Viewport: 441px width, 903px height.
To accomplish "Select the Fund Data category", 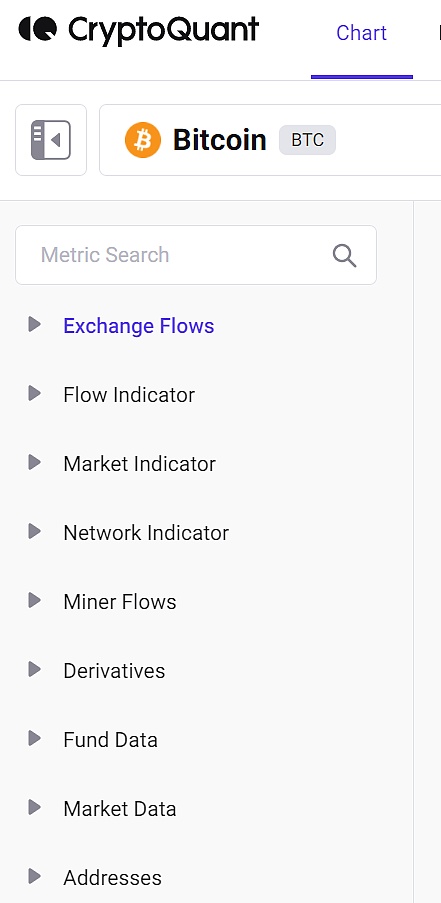I will point(111,740).
